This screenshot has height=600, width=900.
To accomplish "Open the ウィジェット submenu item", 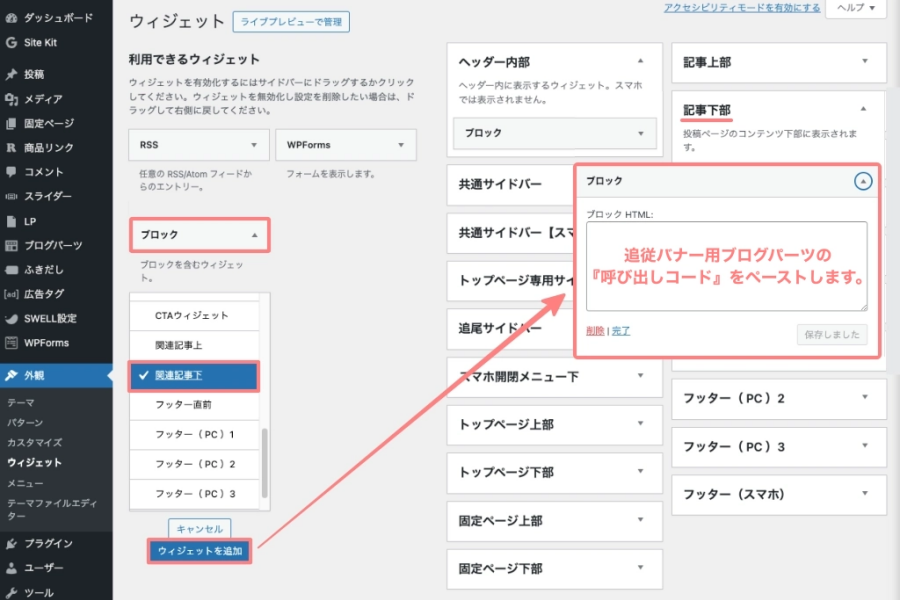I will (x=34, y=462).
